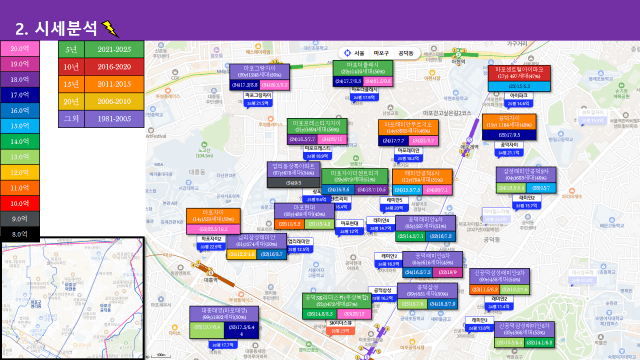Click the 애오개역 subway station marker
Viewport: 640px width, 360px height.
(x=469, y=140)
